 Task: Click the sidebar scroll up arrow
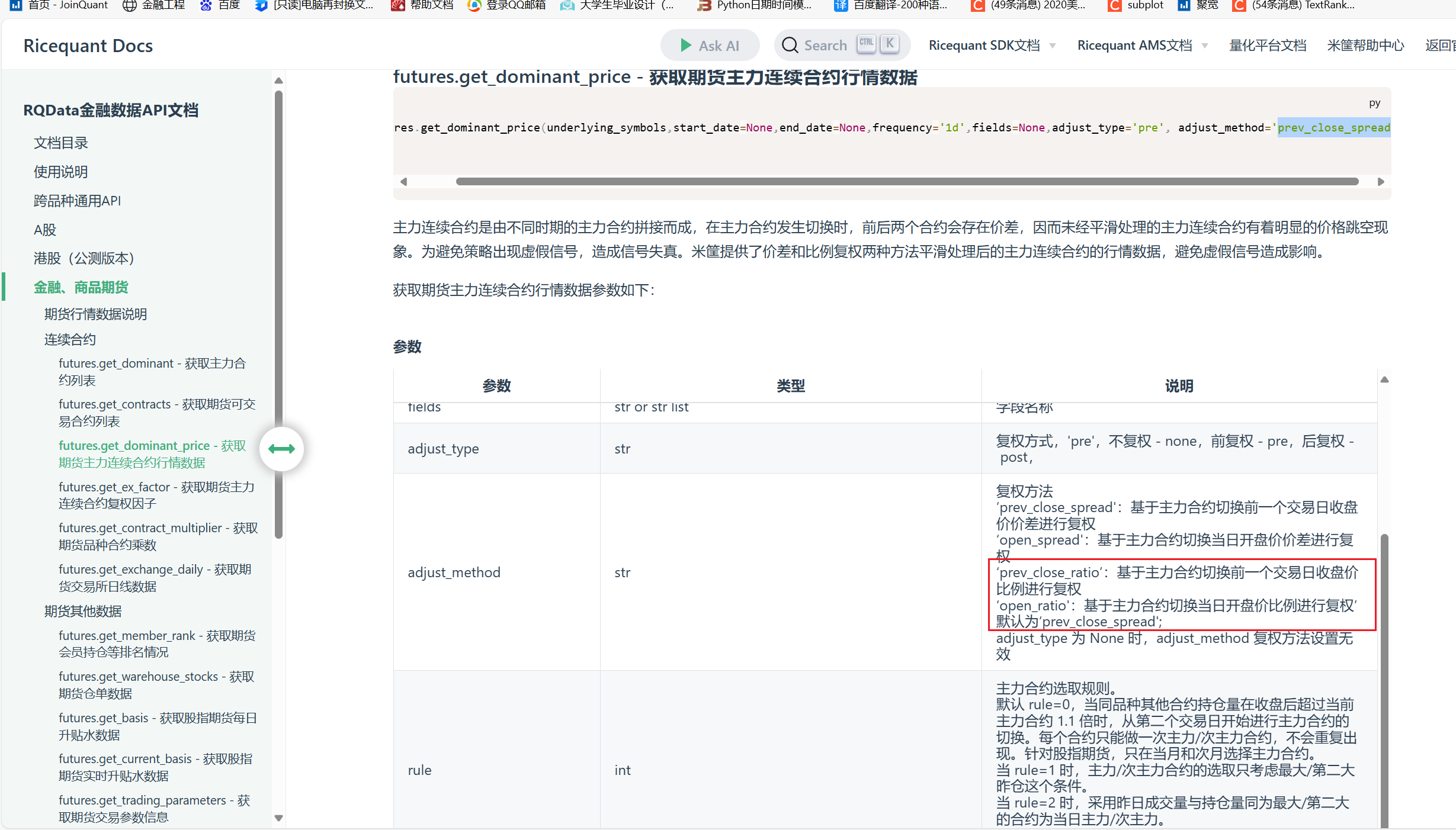click(x=278, y=81)
